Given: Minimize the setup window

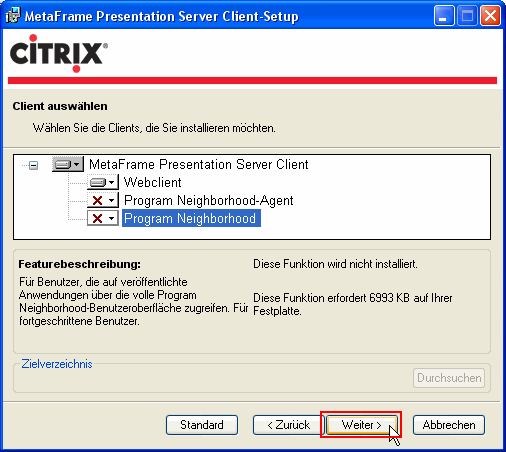Looking at the screenshot, I should 444,16.
